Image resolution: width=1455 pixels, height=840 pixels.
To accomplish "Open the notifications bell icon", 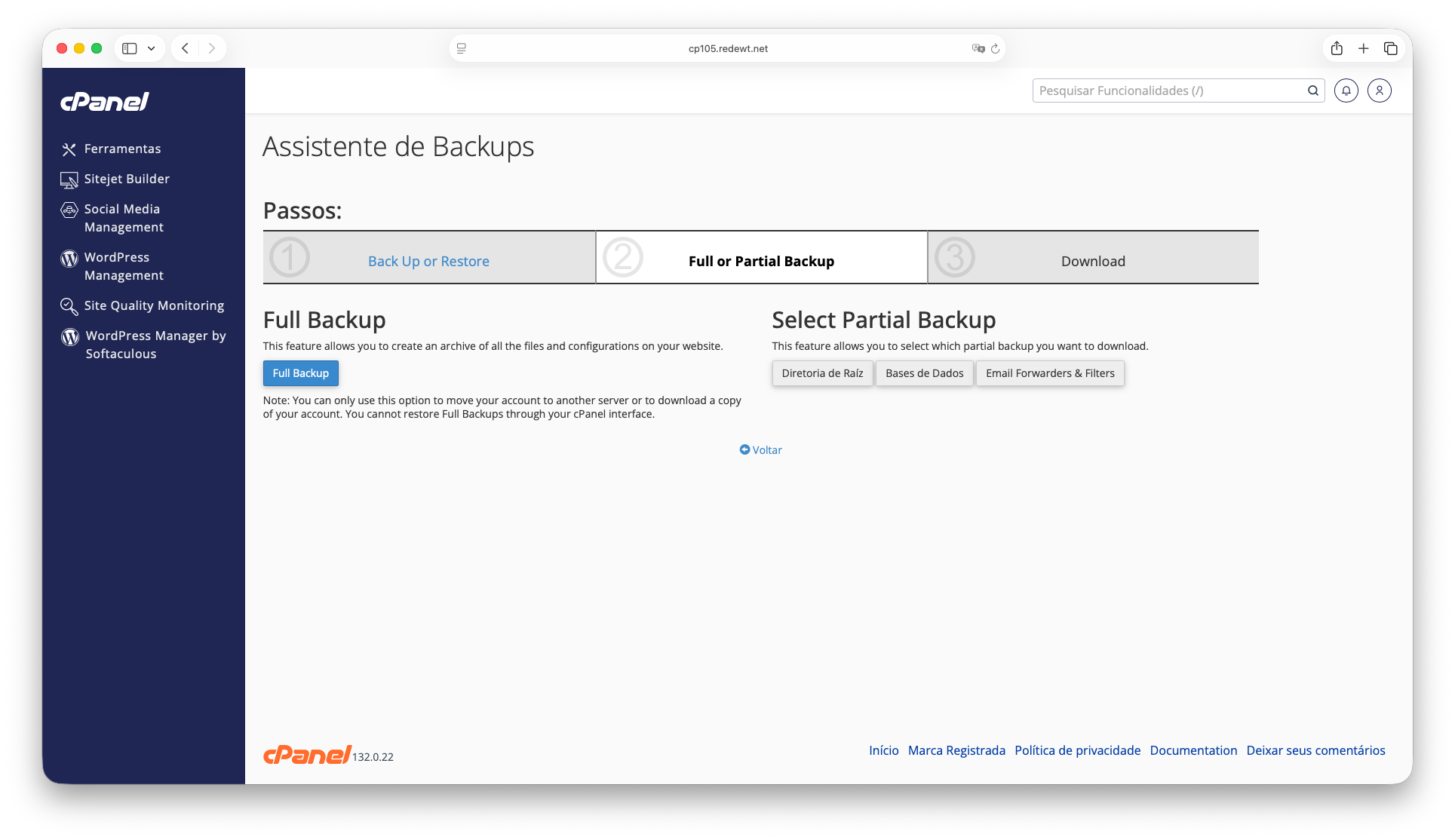I will 1346,90.
